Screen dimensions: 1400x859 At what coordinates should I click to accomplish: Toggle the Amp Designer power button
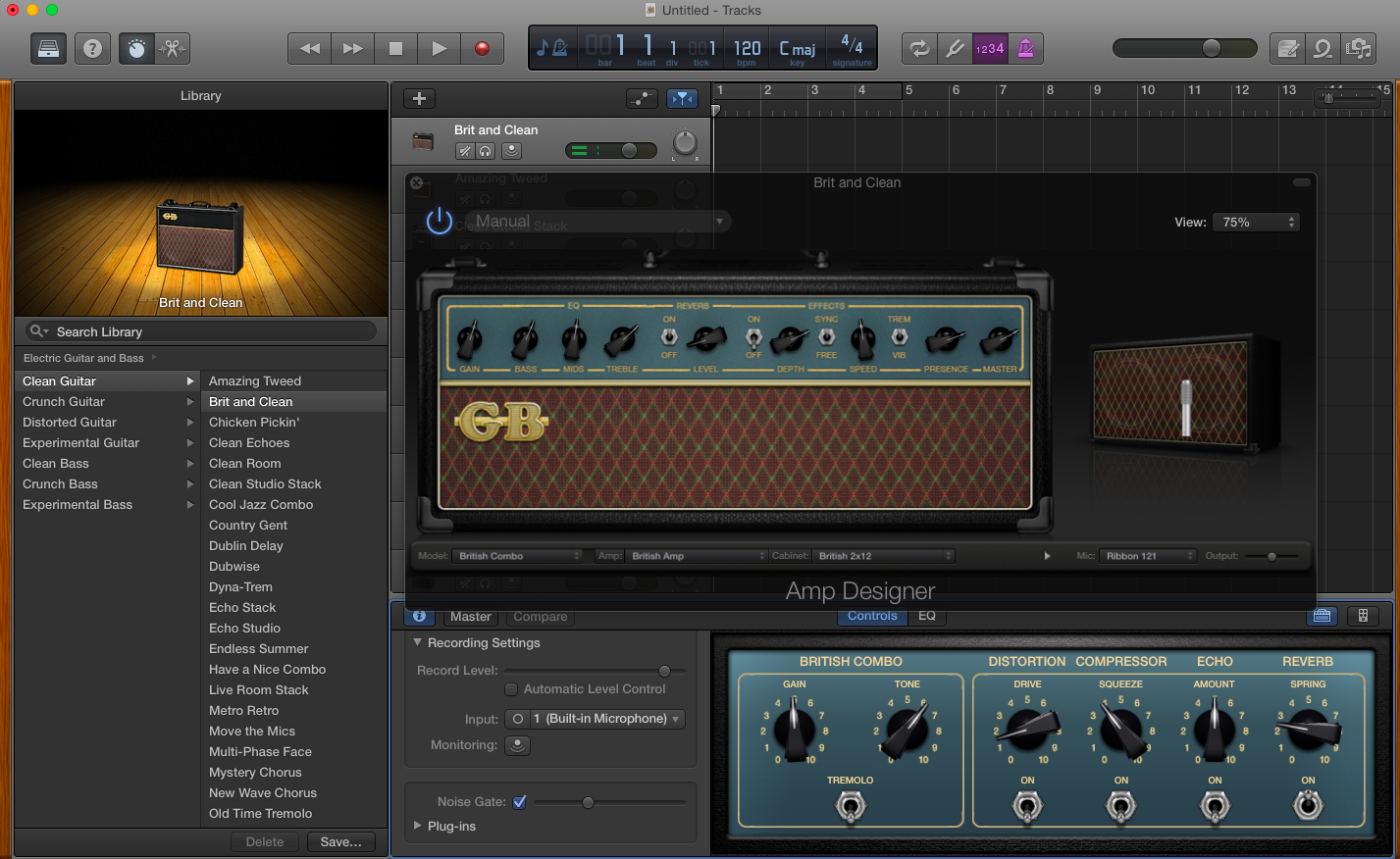click(x=439, y=222)
